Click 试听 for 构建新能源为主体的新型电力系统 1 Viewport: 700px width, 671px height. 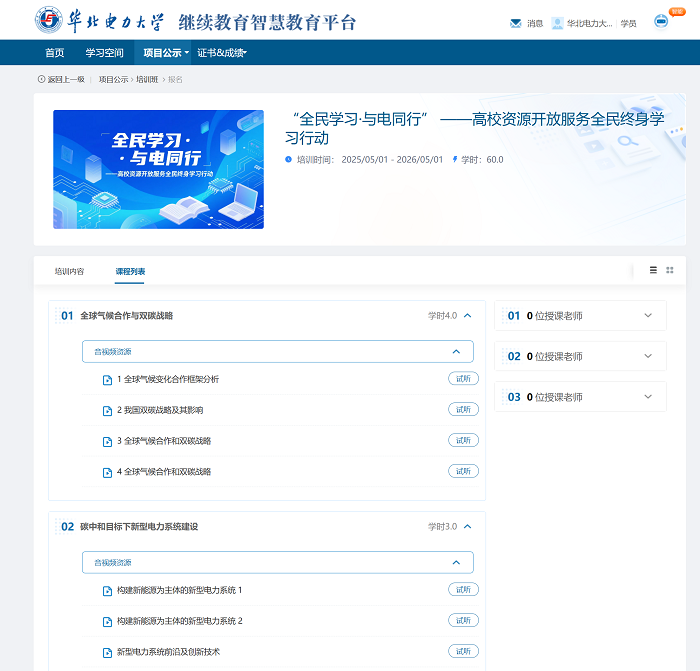coord(463,590)
